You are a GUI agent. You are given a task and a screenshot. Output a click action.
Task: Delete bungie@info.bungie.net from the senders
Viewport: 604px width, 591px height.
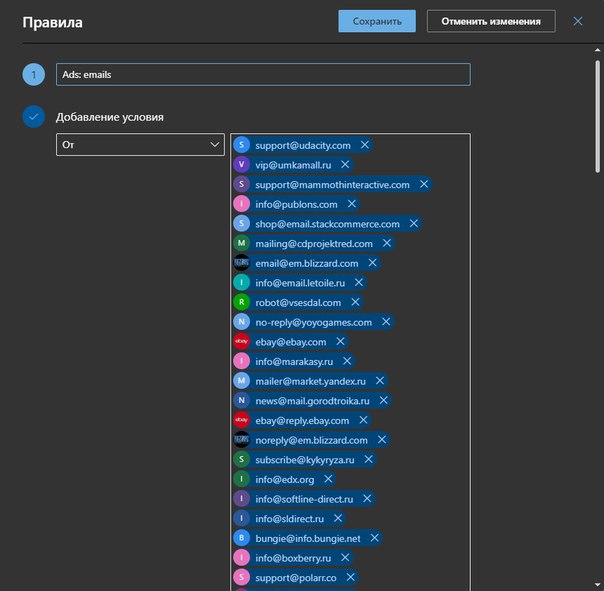pos(374,538)
